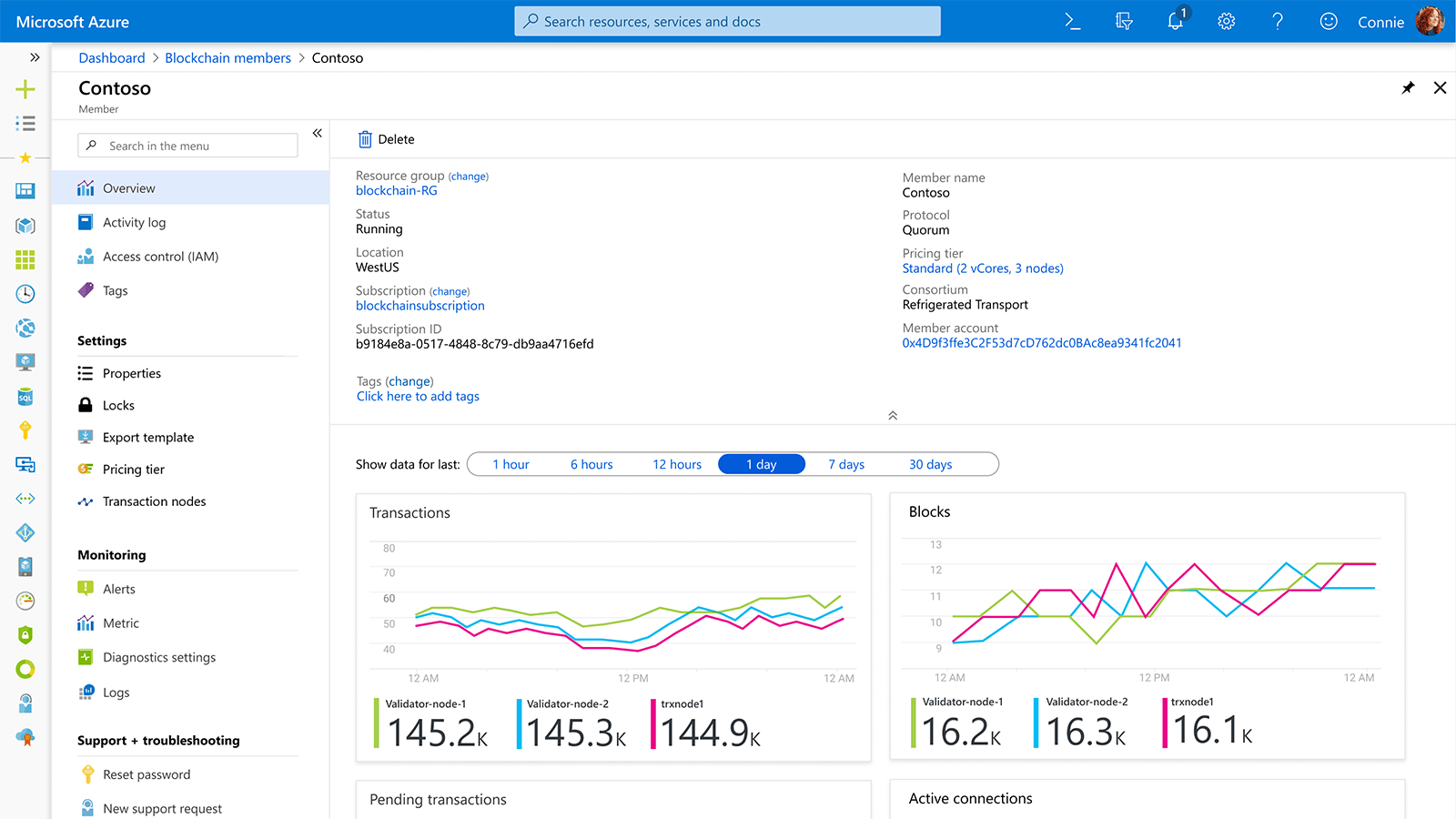
Task: Click the Search in the menu field
Action: point(187,146)
